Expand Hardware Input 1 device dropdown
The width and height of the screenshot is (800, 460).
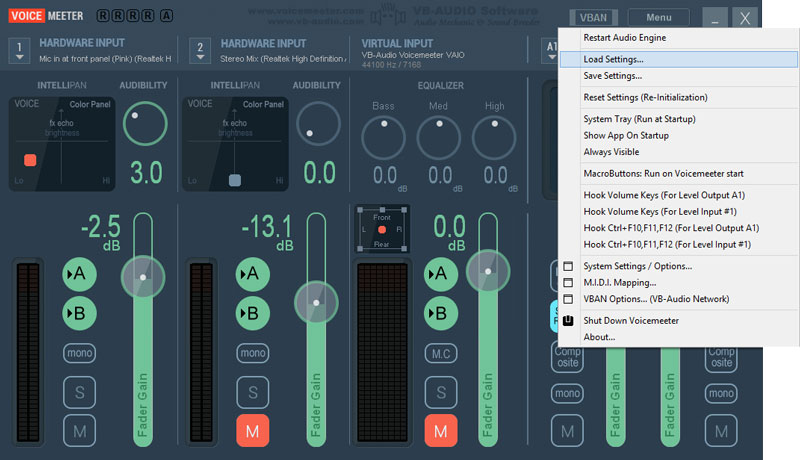pos(19,51)
